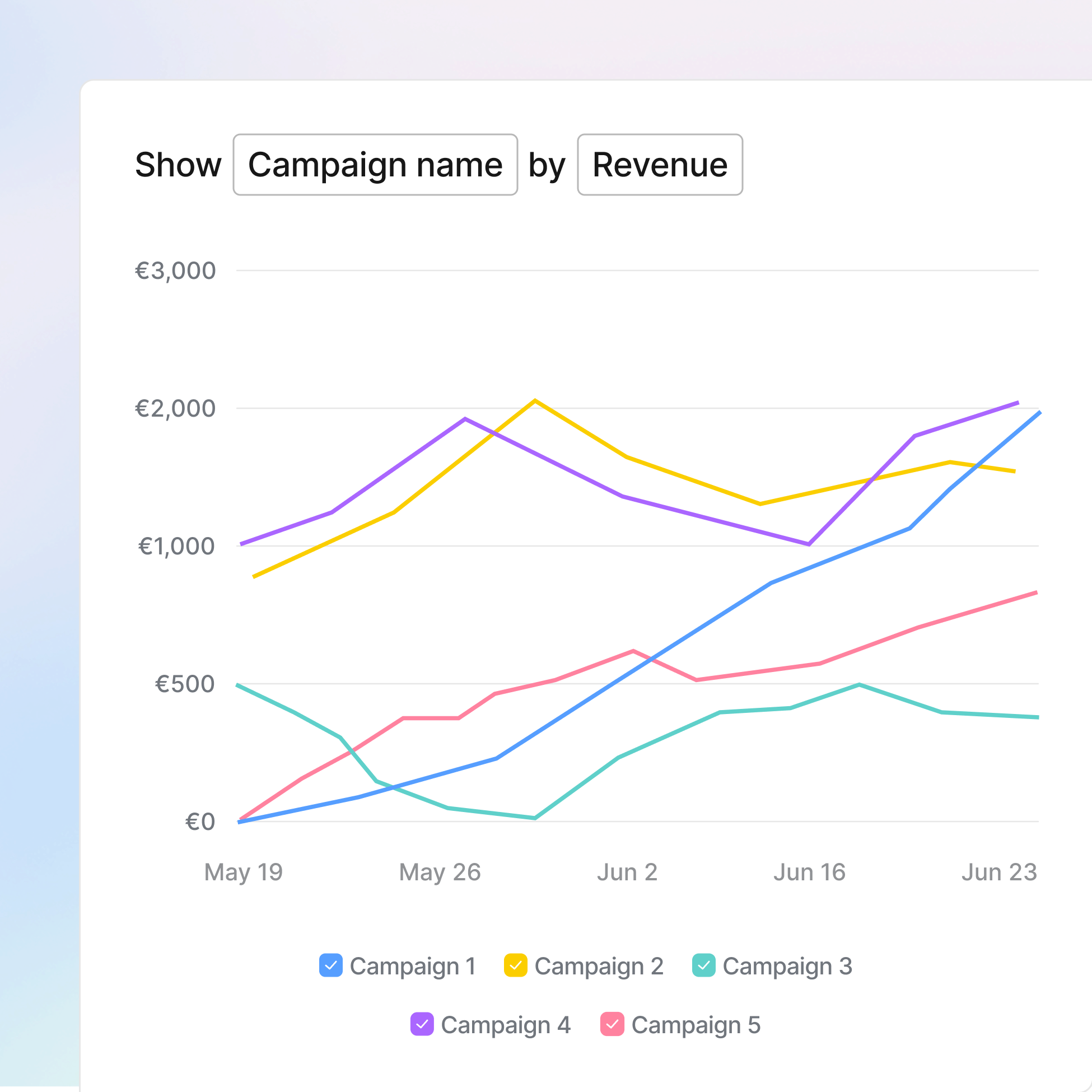
Task: Change the metric shown from Revenue
Action: click(659, 165)
